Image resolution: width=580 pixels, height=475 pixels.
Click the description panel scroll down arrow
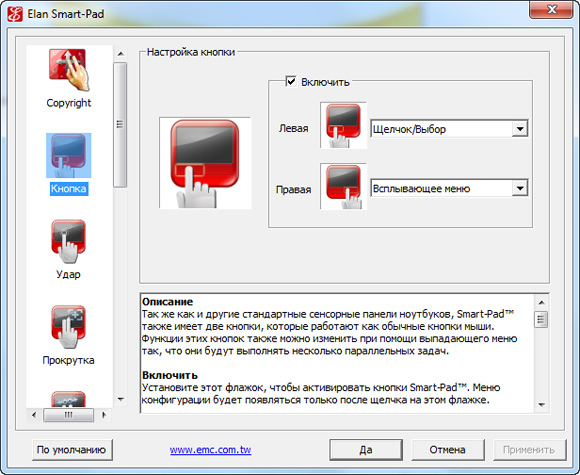pos(542,405)
